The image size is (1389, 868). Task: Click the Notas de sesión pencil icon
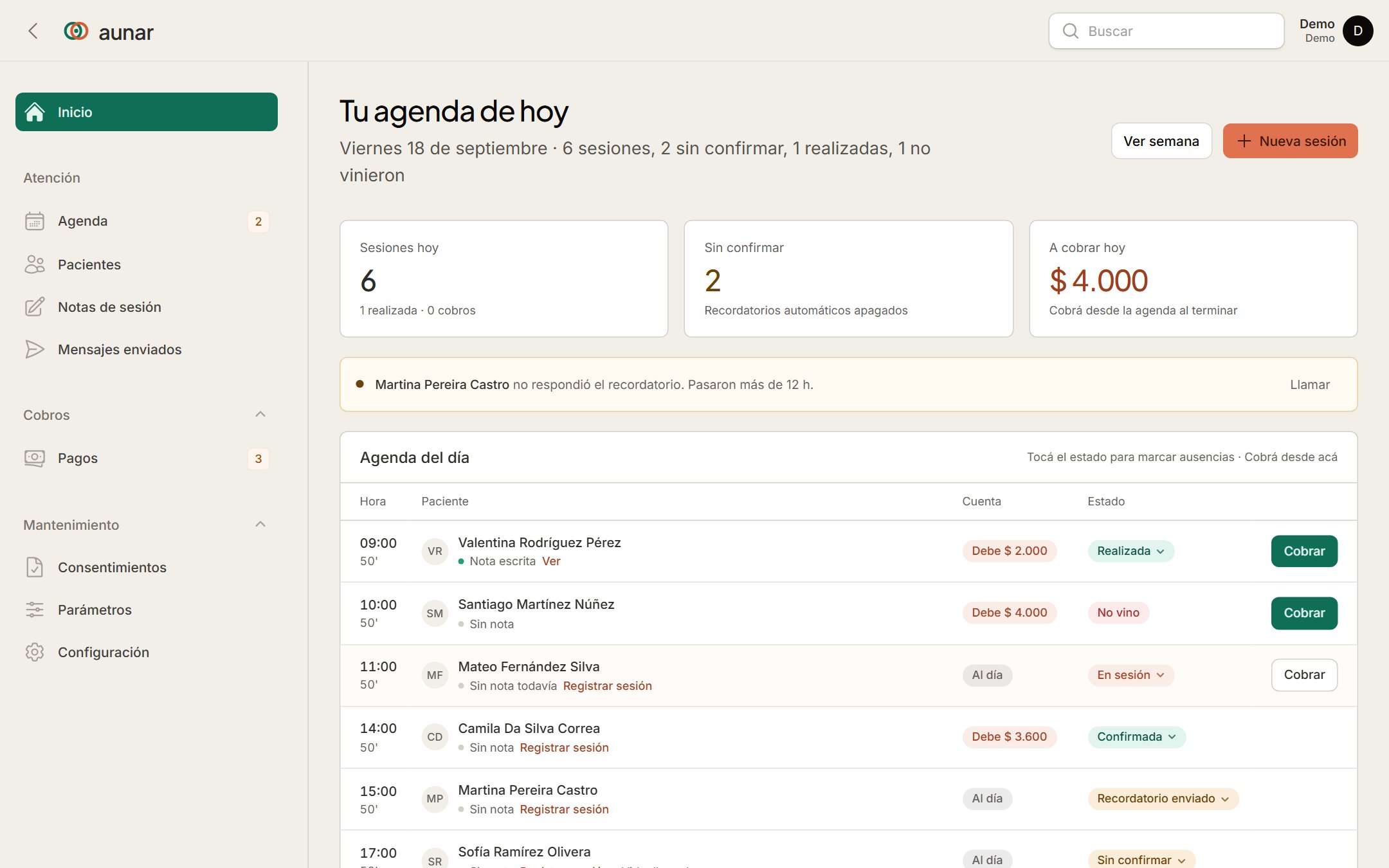pyautogui.click(x=35, y=307)
